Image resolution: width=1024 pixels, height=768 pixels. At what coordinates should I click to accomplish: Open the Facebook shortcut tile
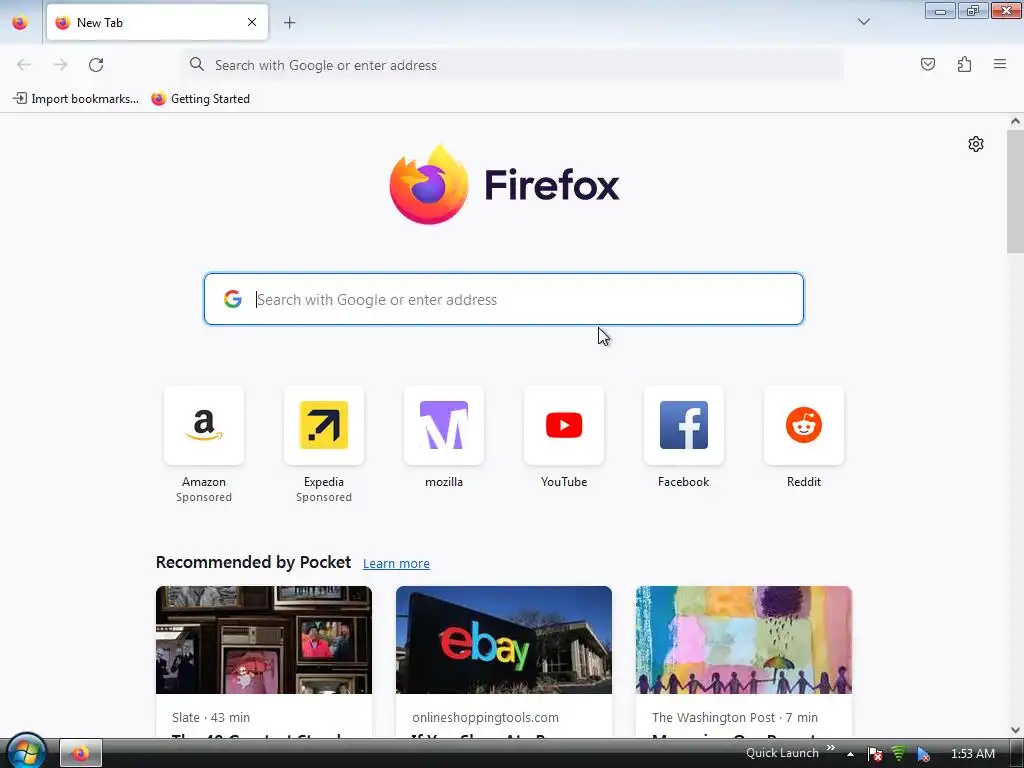pos(684,425)
